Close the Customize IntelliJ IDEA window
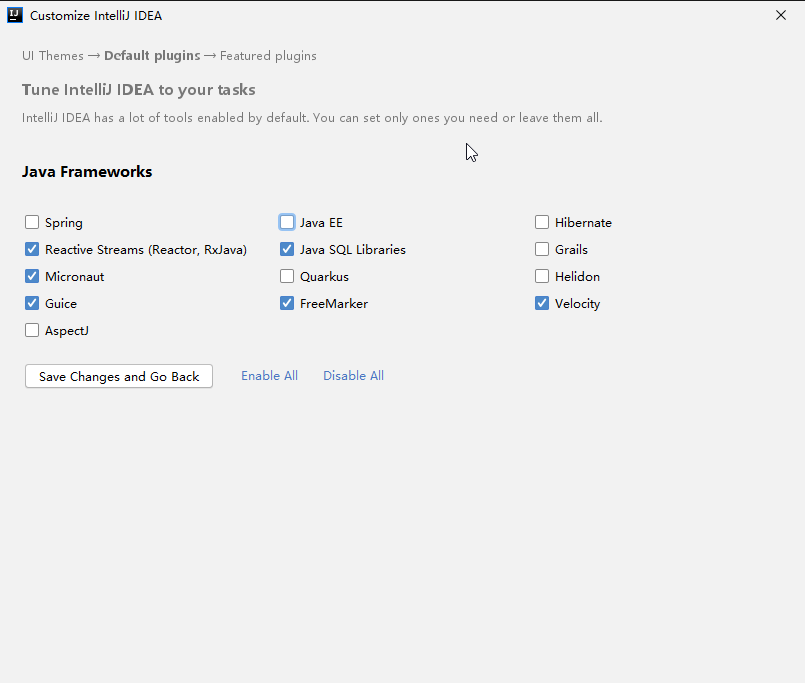Image resolution: width=805 pixels, height=683 pixels. [781, 15]
